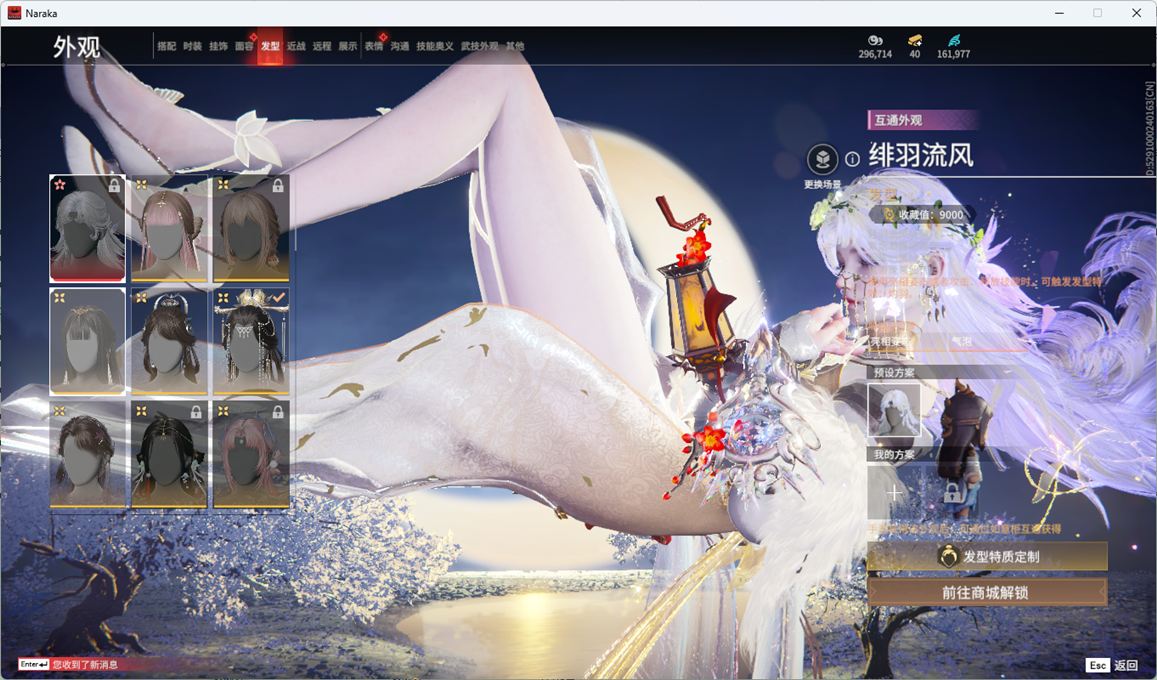Select the pink long hair hairstyle thumbnail
Viewport: 1157px width, 680px height.
coord(169,229)
